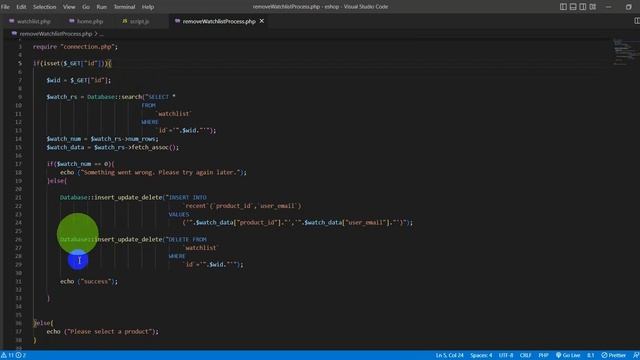
Task: Open Customize Layout icon
Action: (593, 7)
